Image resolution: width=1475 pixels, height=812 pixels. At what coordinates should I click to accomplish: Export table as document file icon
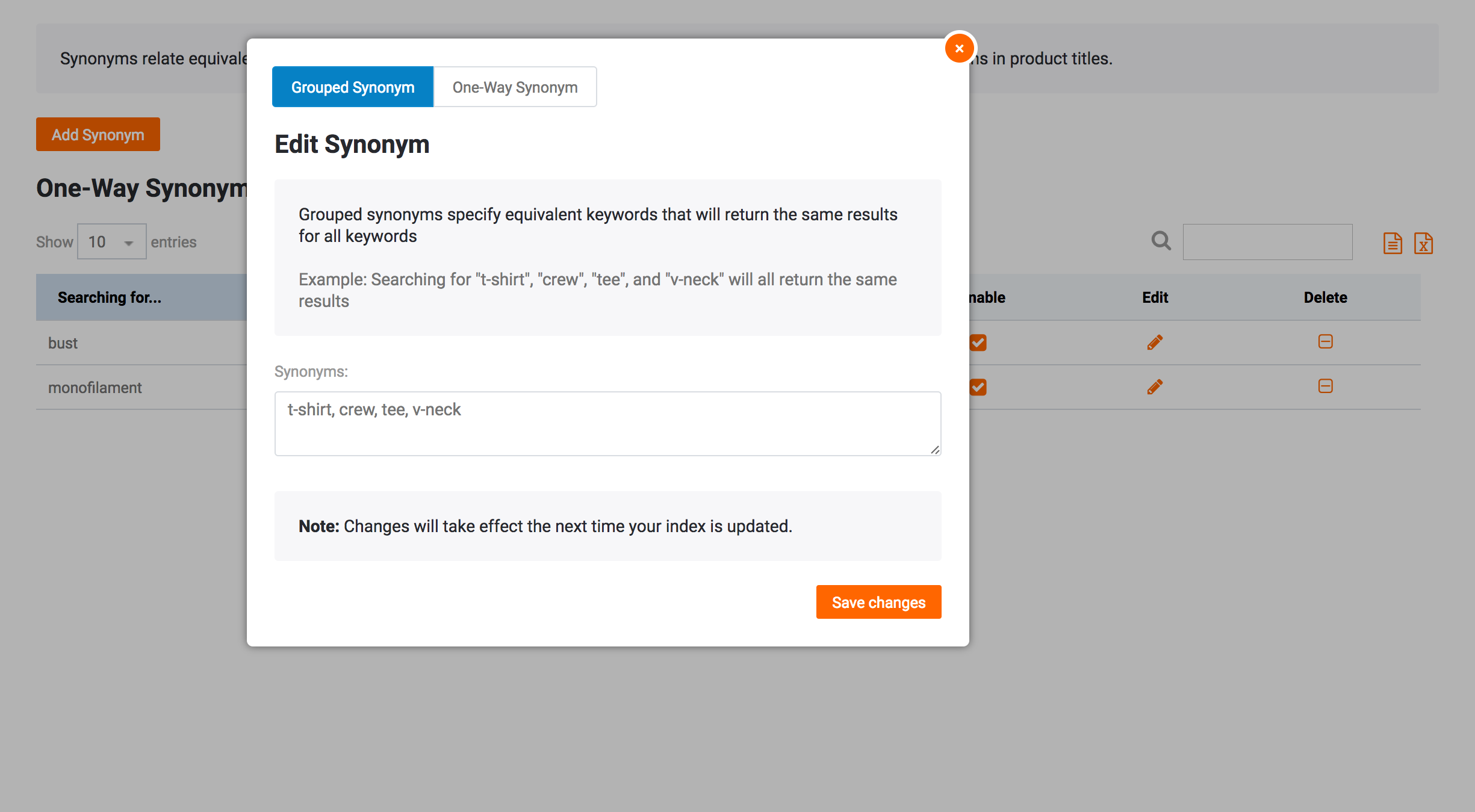[1393, 243]
